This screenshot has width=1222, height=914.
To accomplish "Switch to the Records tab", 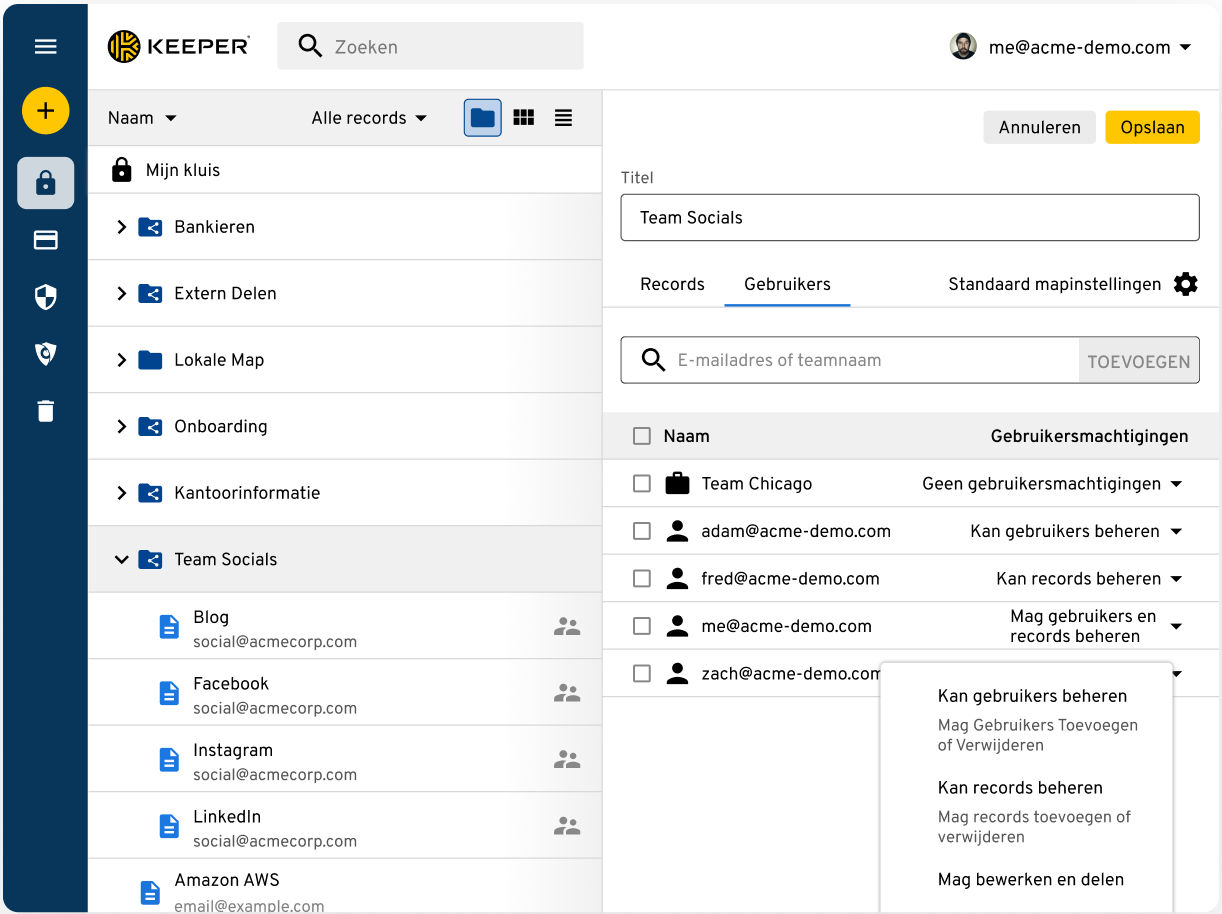I will pyautogui.click(x=672, y=284).
